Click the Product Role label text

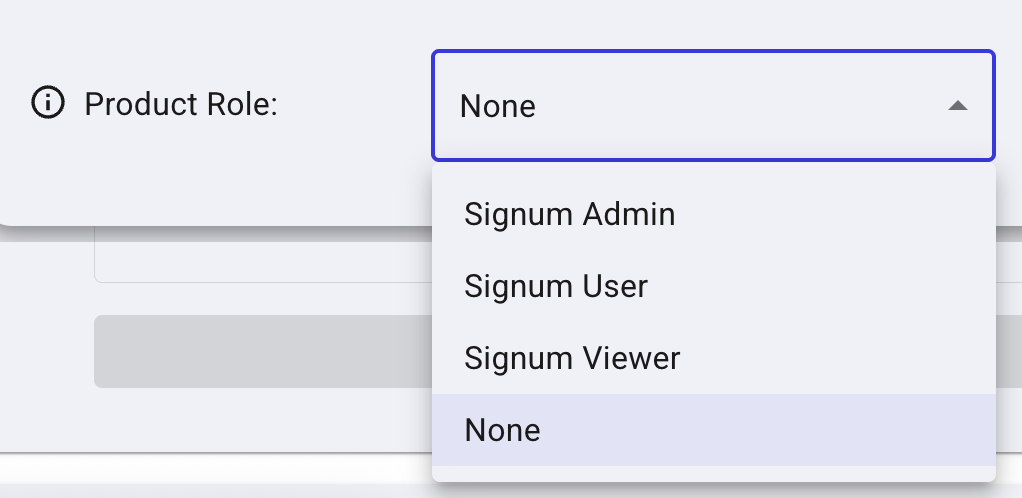[180, 104]
